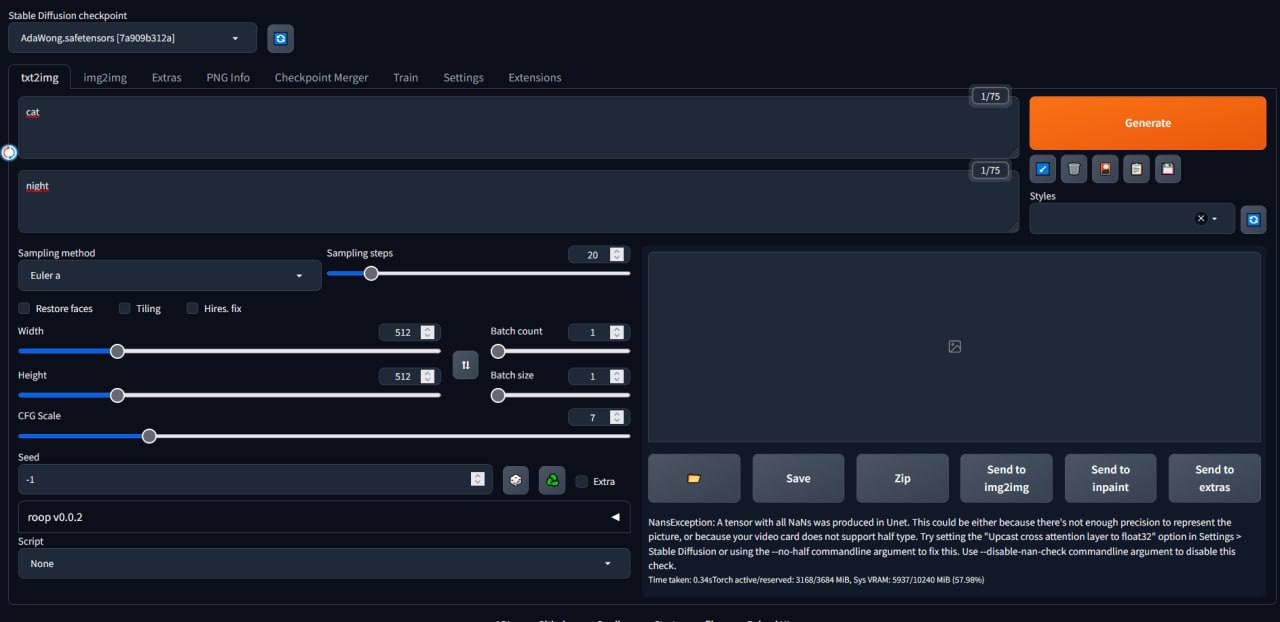The image size is (1280, 622).
Task: Click the CFG Scale slider handle
Action: [149, 436]
